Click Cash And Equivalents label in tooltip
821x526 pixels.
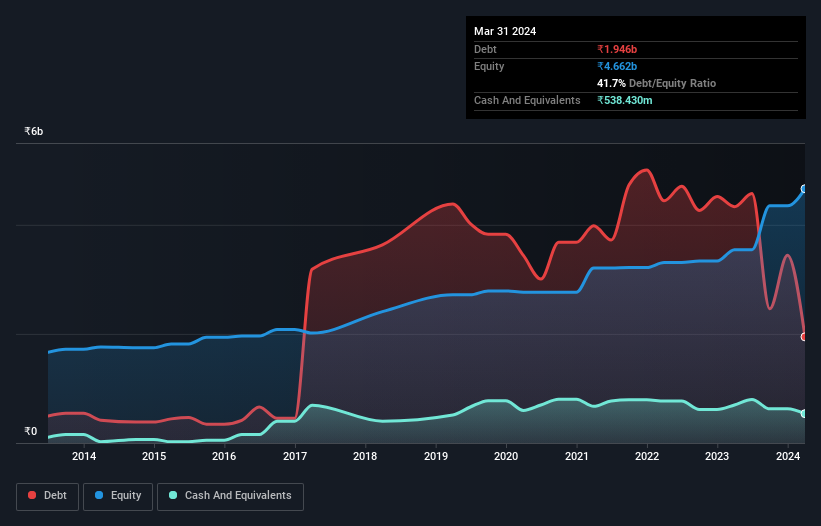(527, 100)
